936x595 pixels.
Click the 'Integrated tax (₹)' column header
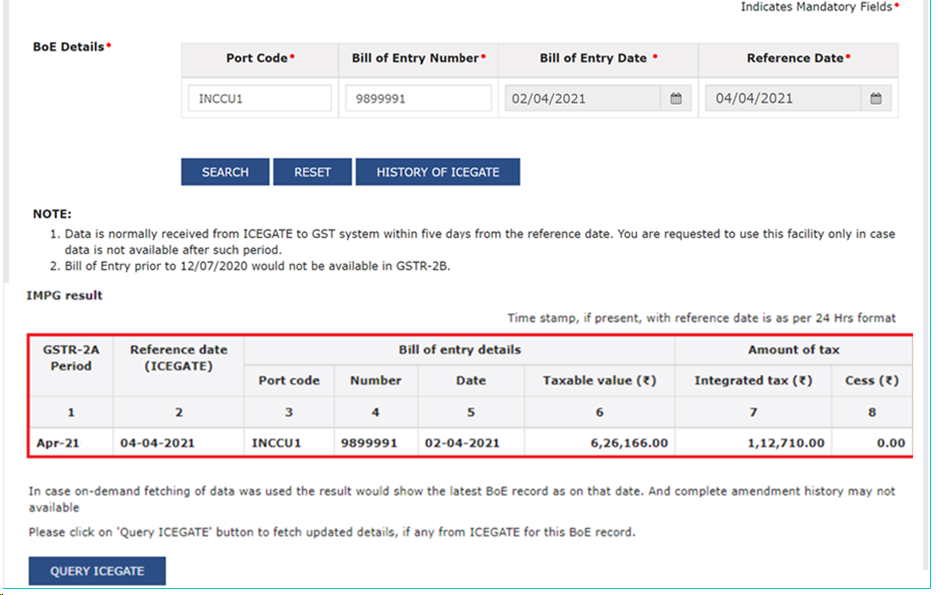[x=753, y=381]
